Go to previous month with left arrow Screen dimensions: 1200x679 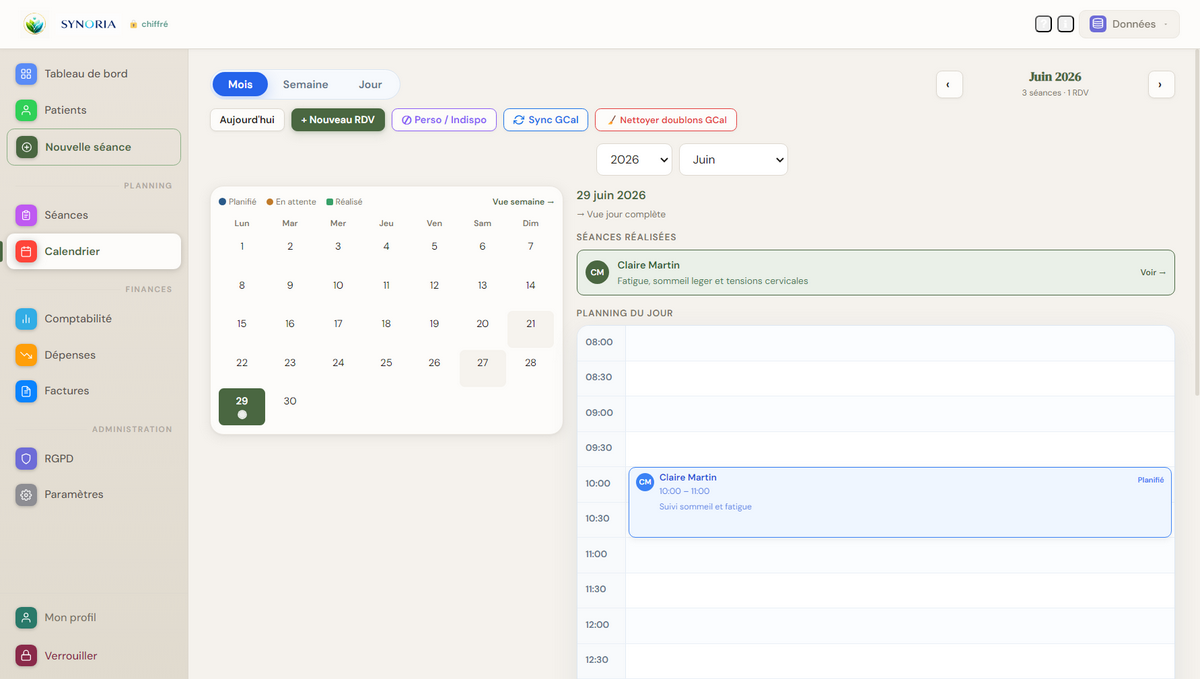click(949, 85)
